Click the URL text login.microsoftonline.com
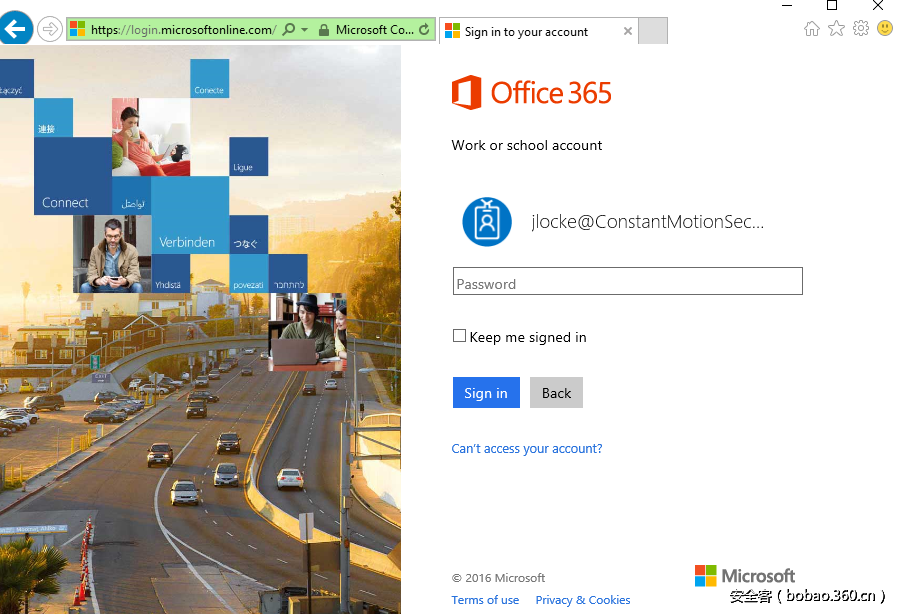The width and height of the screenshot is (900, 614). tap(183, 30)
